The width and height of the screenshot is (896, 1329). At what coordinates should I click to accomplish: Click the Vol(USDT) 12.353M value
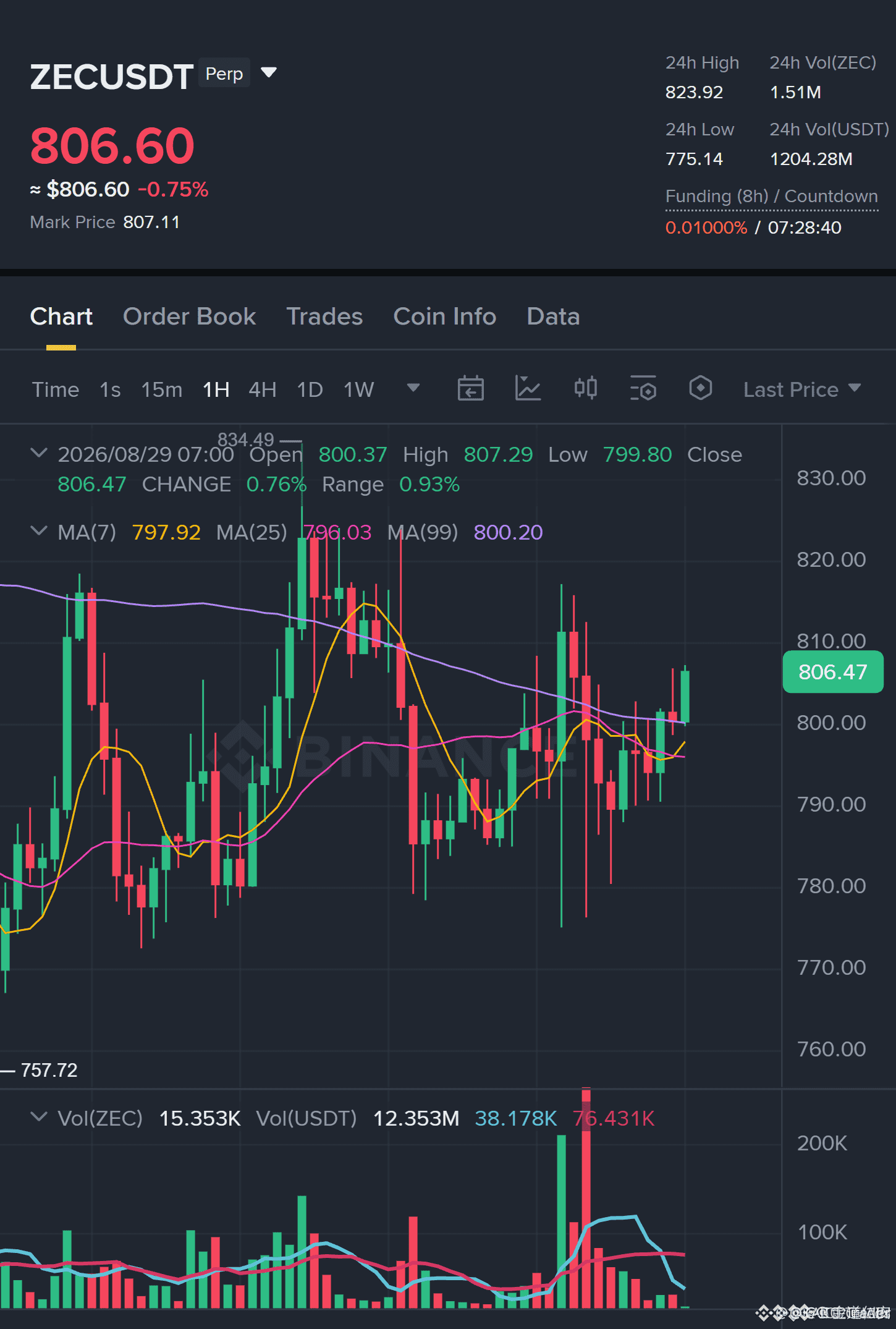pos(416,1118)
